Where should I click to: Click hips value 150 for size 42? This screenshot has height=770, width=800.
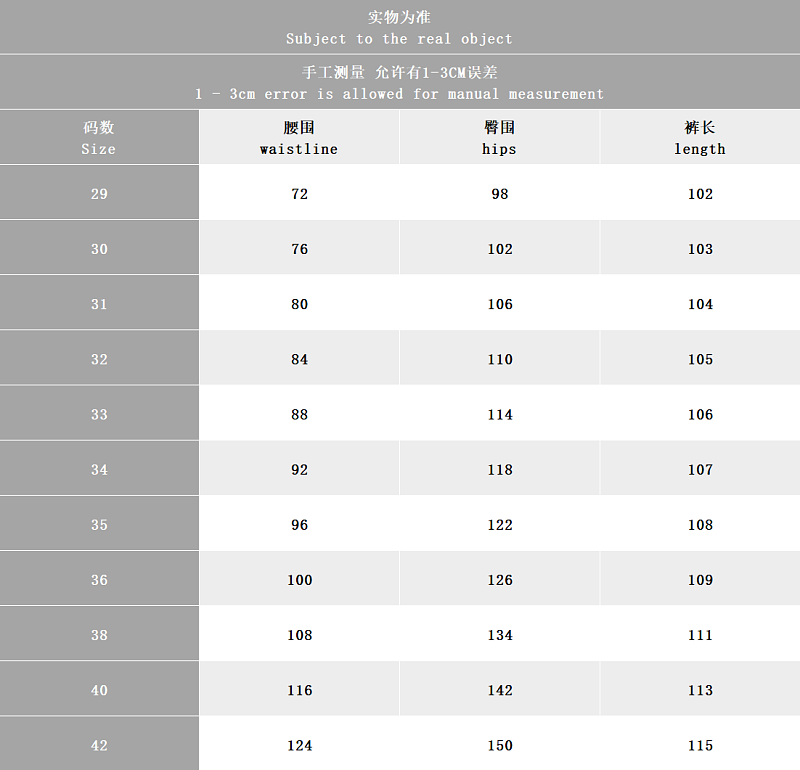pos(499,744)
